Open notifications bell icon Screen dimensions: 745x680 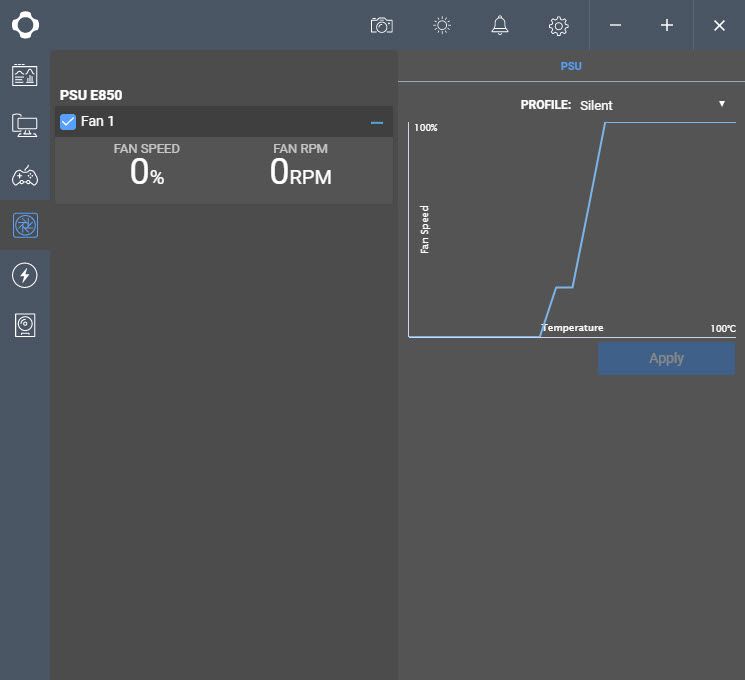(x=499, y=25)
